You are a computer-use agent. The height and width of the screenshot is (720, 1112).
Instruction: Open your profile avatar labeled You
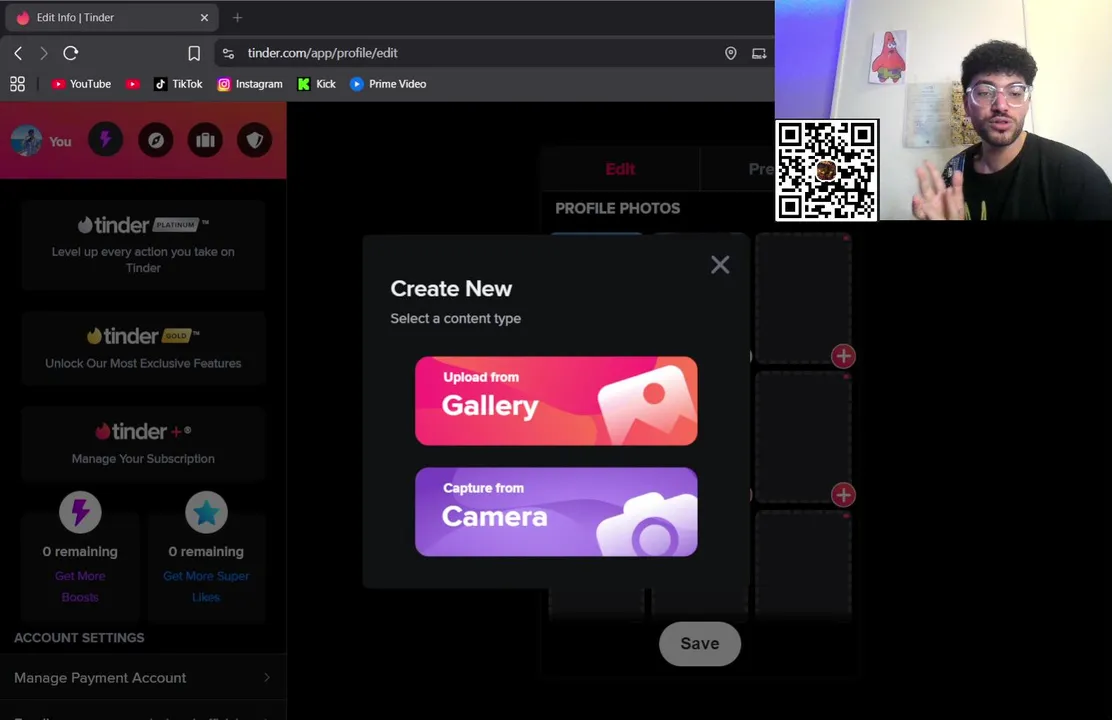click(41, 140)
